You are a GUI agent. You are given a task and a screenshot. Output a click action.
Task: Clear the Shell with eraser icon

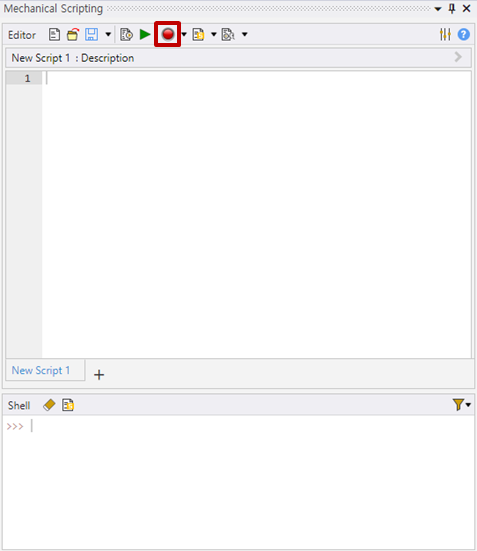click(x=49, y=405)
